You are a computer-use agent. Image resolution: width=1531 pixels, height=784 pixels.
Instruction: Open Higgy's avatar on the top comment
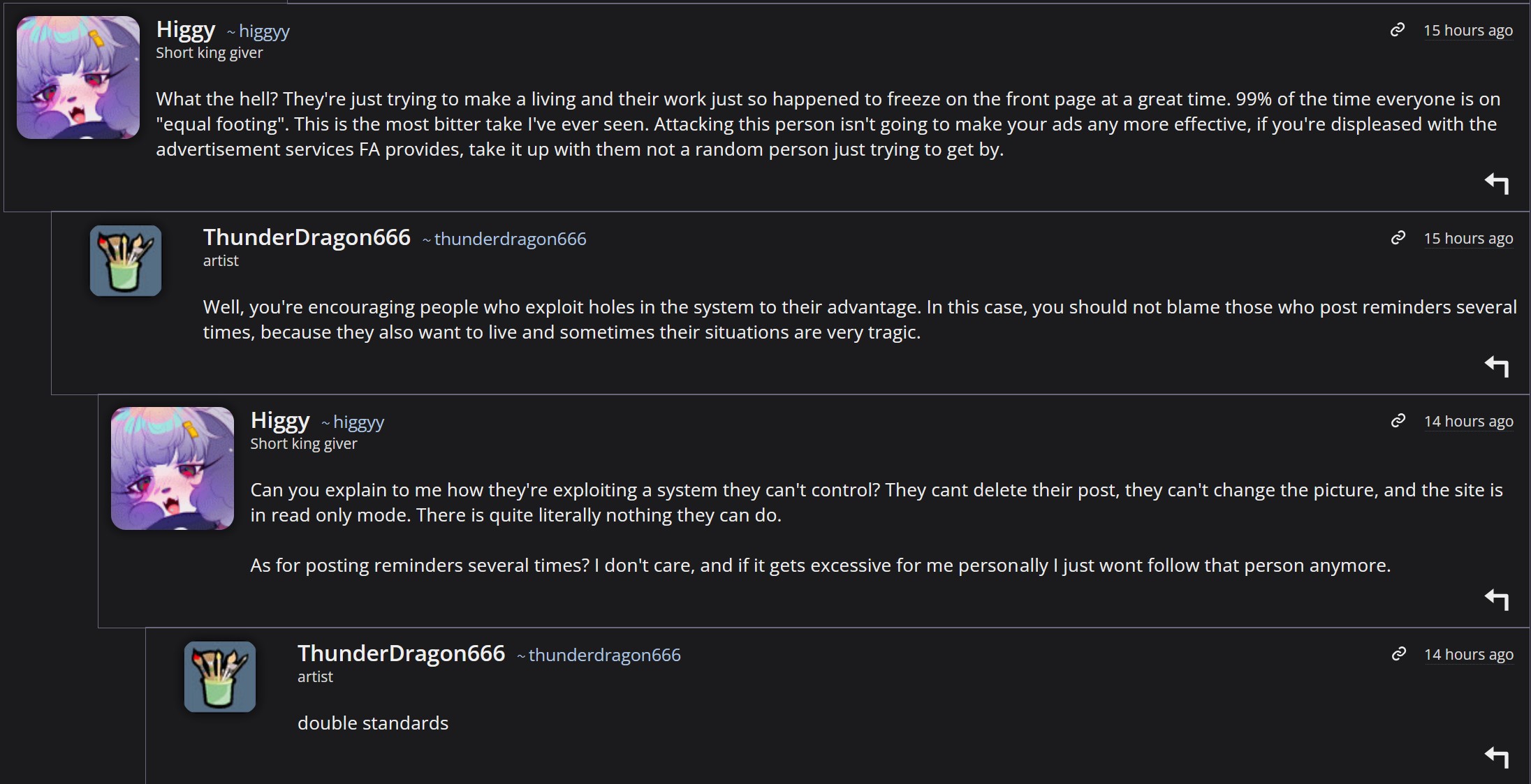78,77
